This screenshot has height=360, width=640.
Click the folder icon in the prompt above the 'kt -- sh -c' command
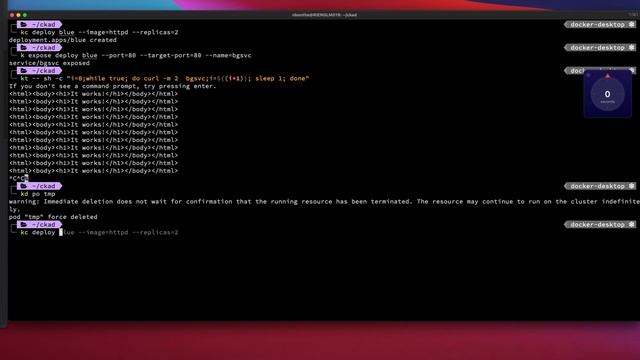[24, 71]
